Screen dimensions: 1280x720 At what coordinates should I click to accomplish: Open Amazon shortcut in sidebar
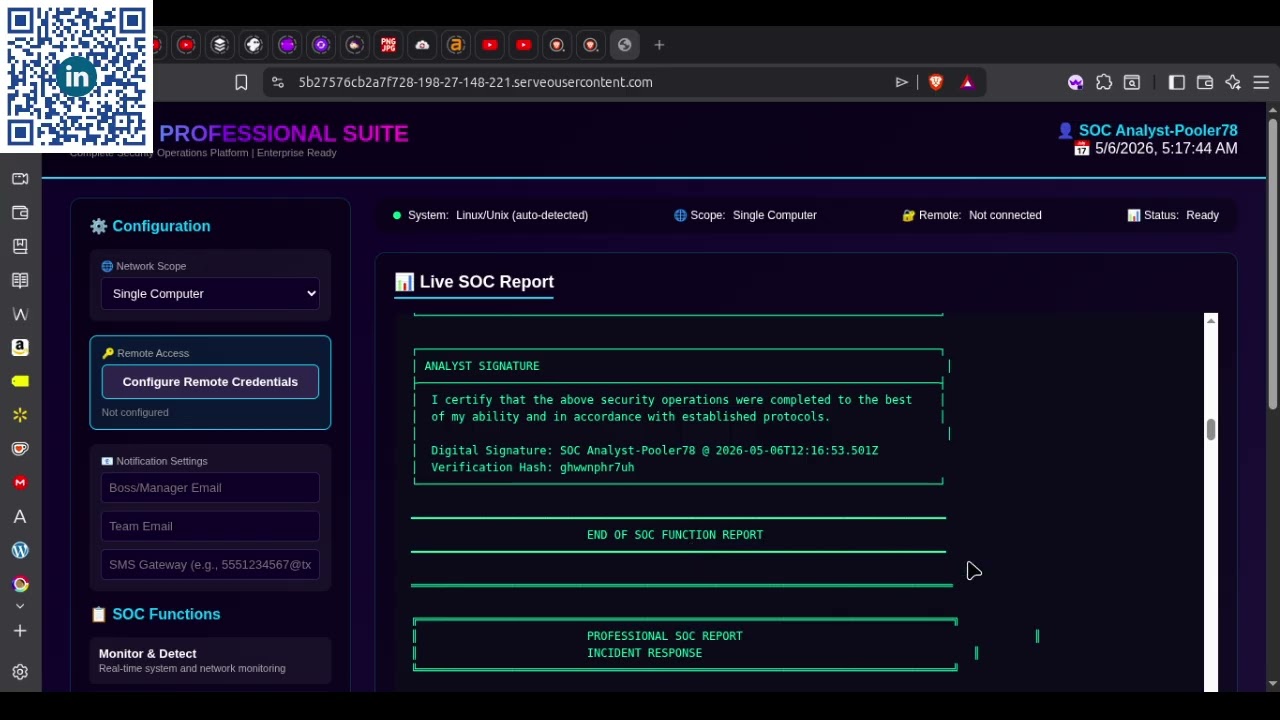tap(20, 347)
